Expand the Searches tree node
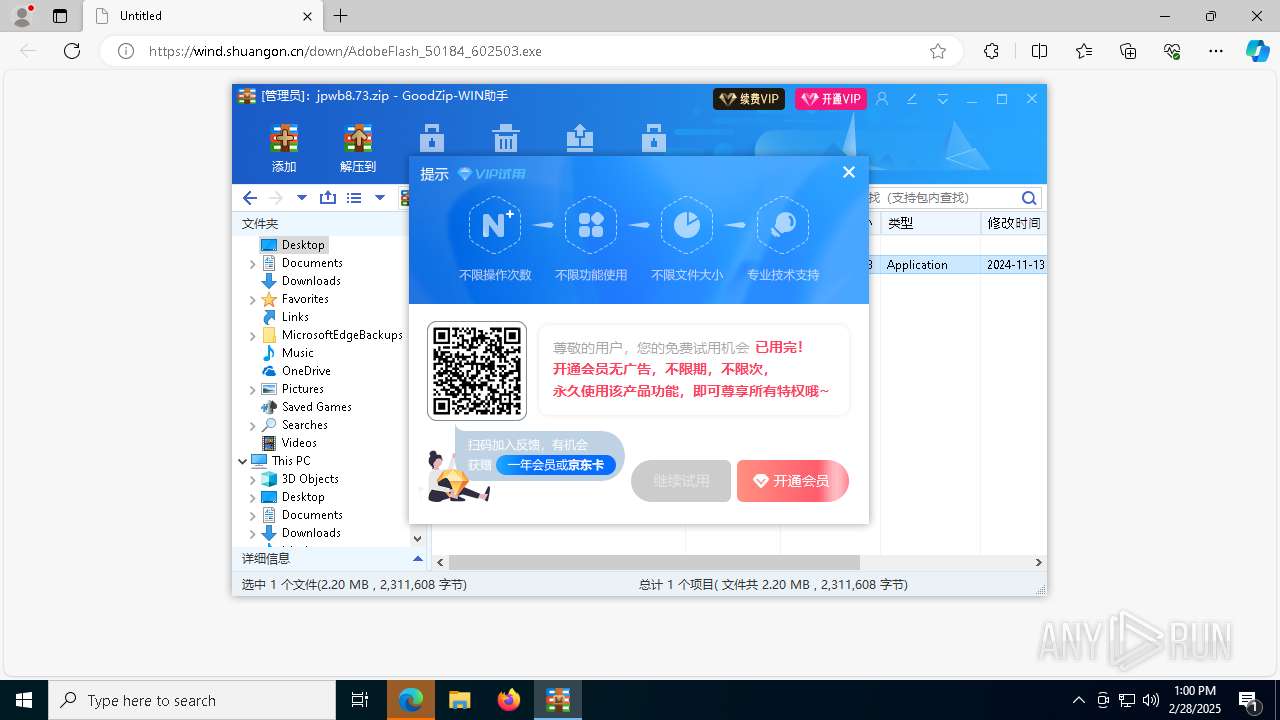1280x720 pixels. point(252,425)
